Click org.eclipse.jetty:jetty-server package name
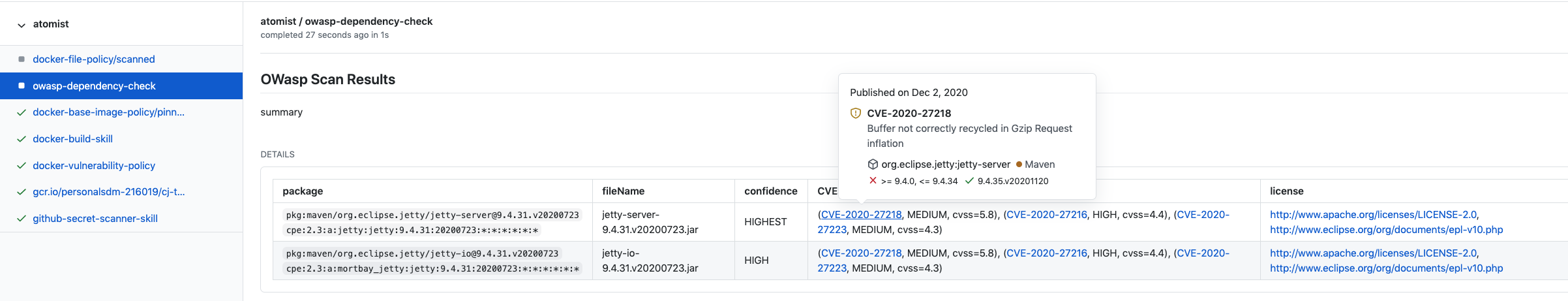The height and width of the screenshot is (301, 1568). (x=946, y=165)
